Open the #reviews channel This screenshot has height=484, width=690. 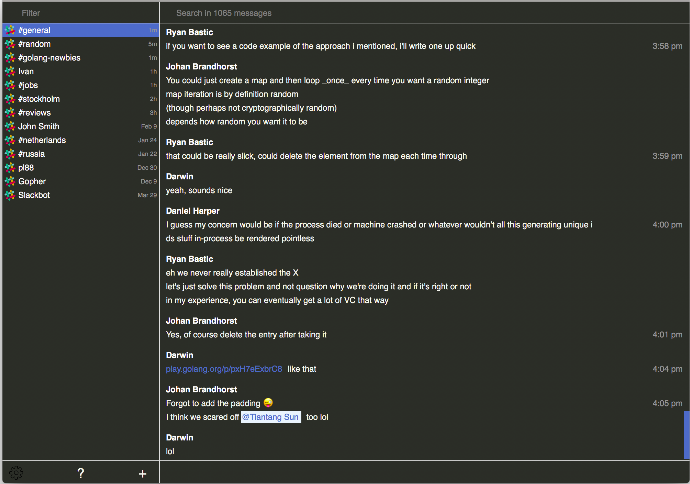(x=34, y=113)
